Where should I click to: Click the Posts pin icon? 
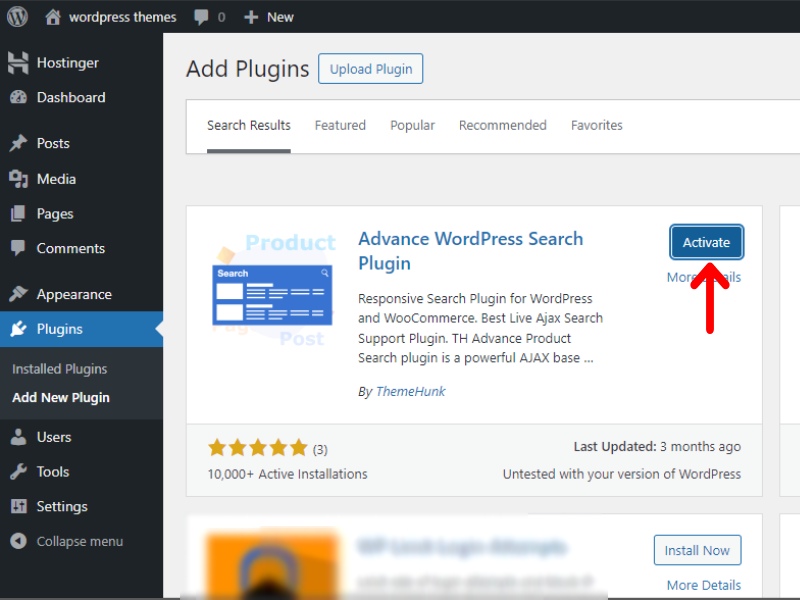(18, 143)
